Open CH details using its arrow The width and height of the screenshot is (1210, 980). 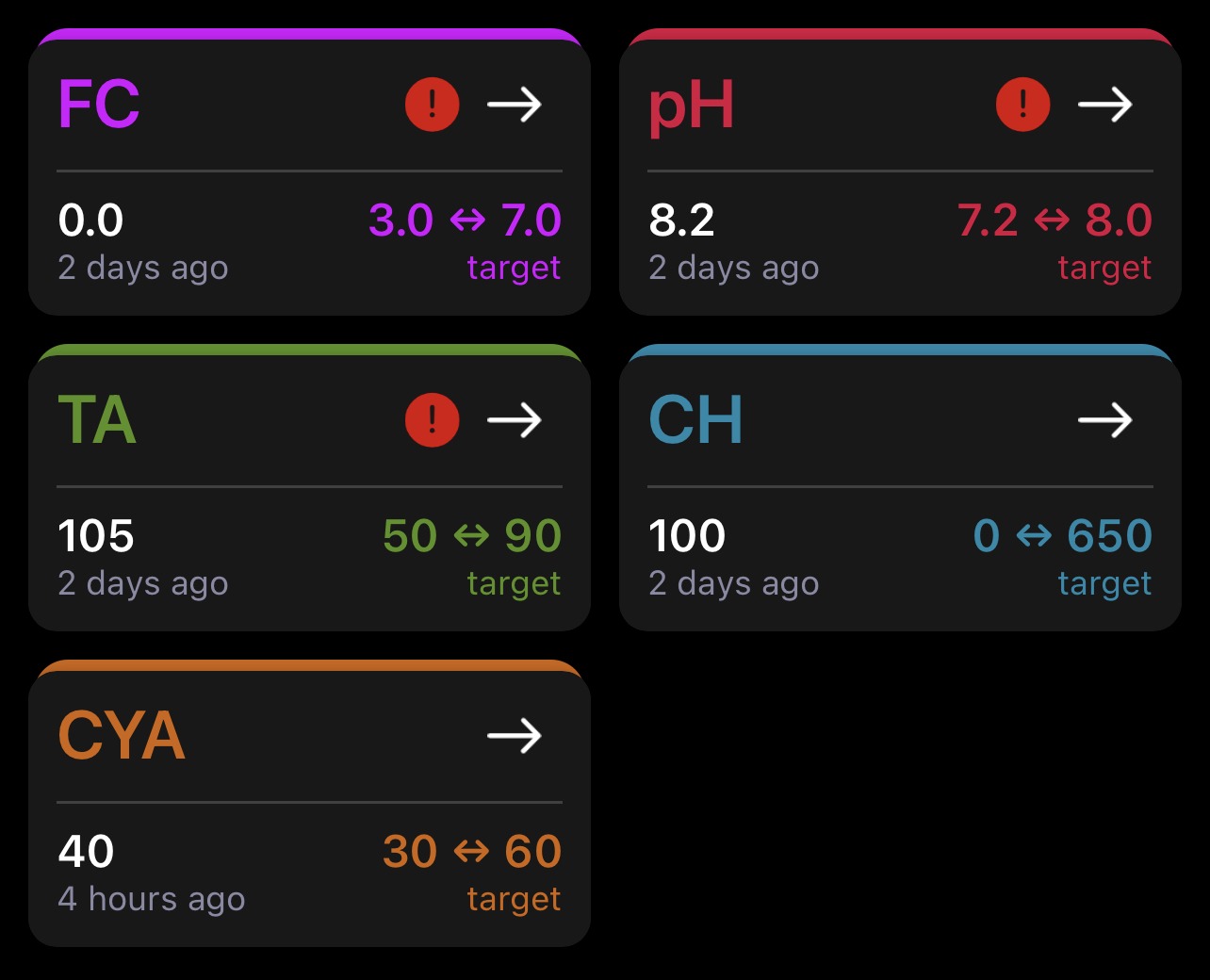(x=1105, y=420)
